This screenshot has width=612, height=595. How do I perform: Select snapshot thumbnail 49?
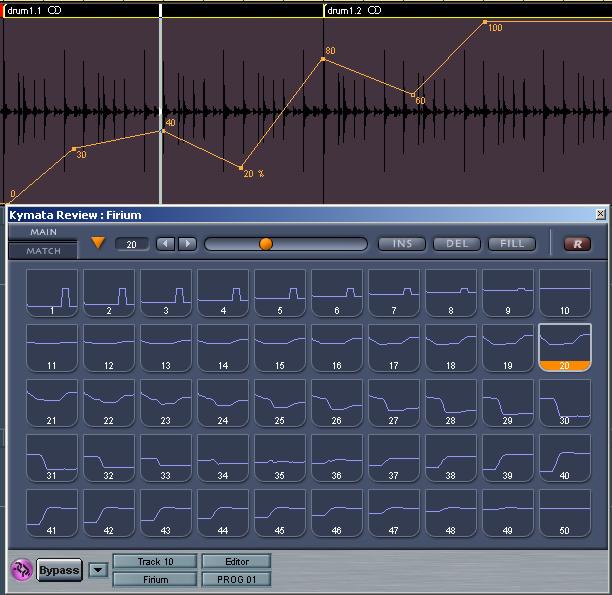tap(508, 513)
